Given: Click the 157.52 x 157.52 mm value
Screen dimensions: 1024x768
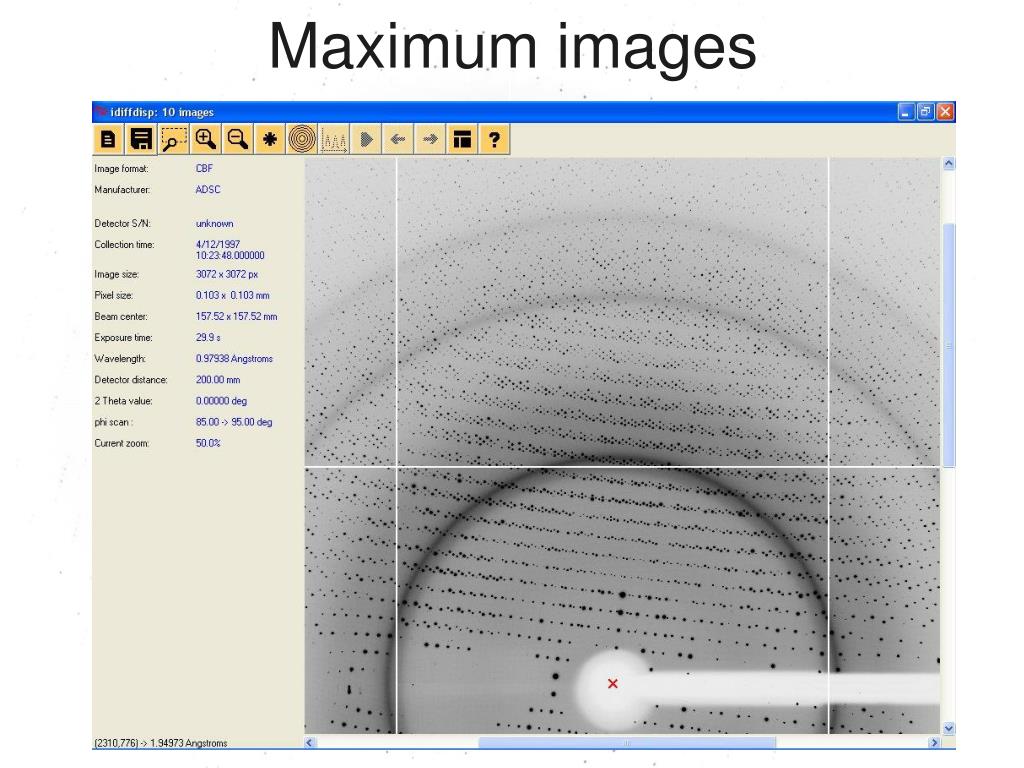Looking at the screenshot, I should pos(236,316).
